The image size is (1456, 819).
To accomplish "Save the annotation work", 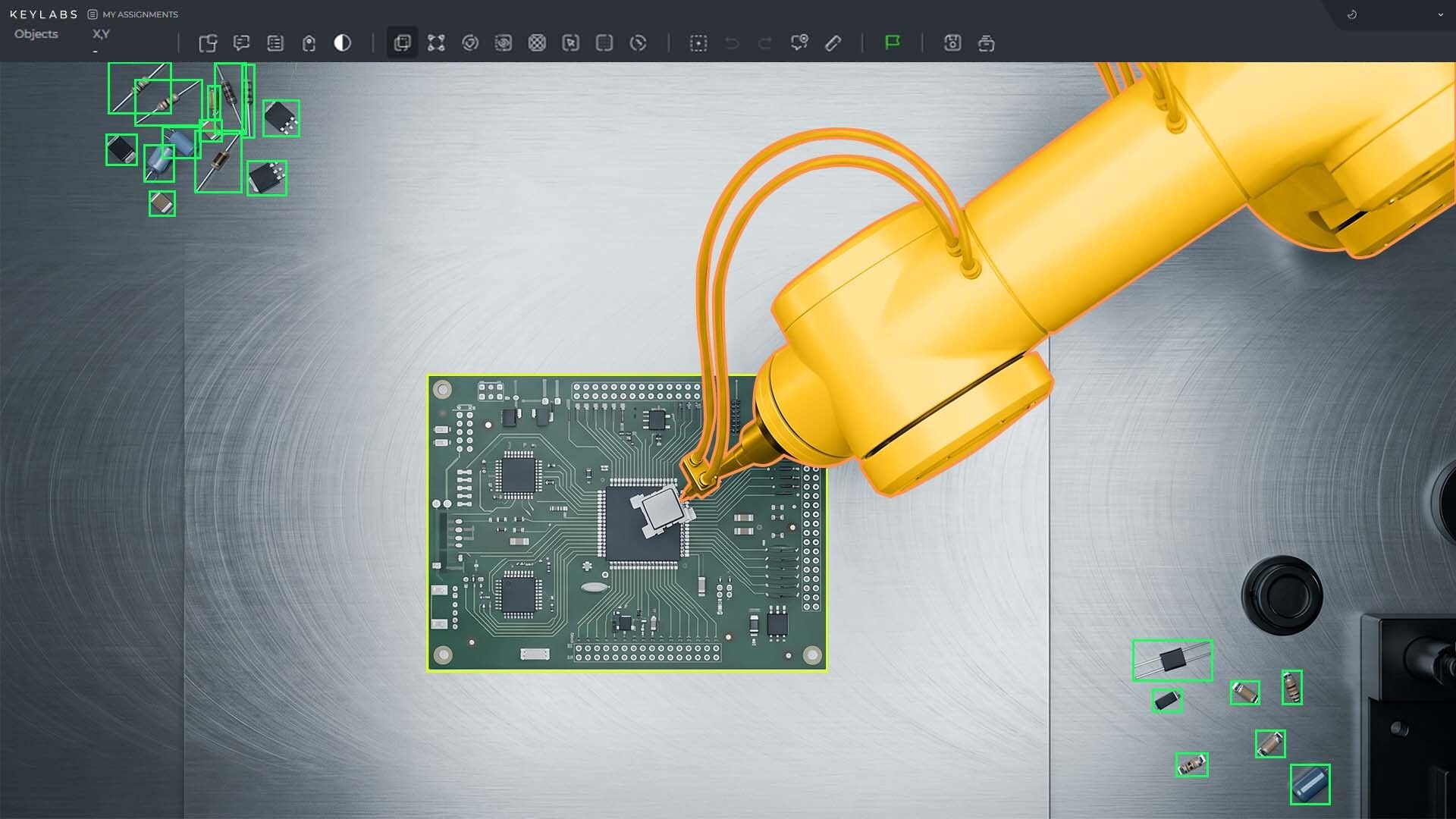I will point(952,43).
